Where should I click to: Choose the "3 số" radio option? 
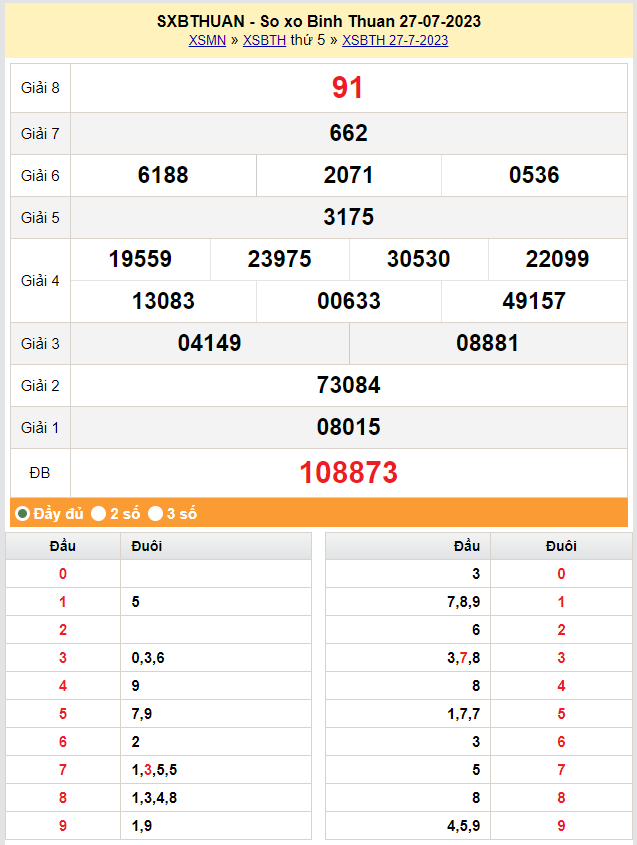click(156, 514)
